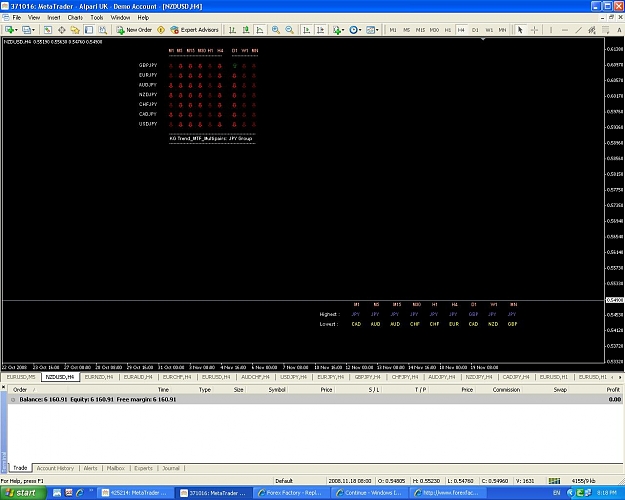This screenshot has height=500, width=625.
Task: Click the Zoom Out magnifier icon
Action: click(289, 30)
